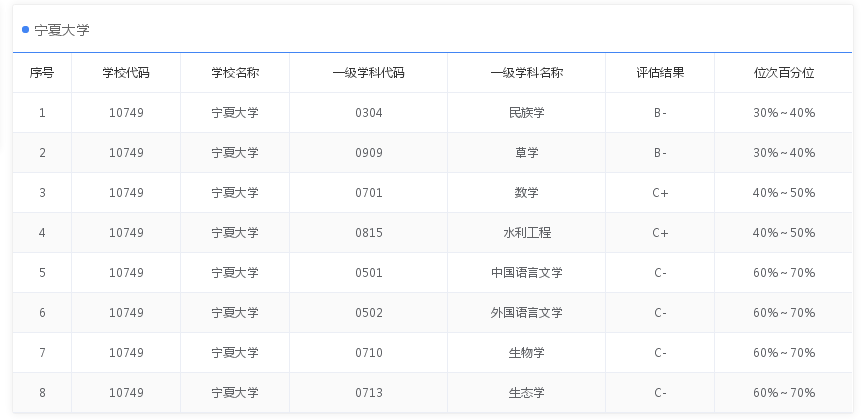Viewport: 863px width, 420px height.
Task: Click the 评估结果 column header
Action: (x=660, y=73)
